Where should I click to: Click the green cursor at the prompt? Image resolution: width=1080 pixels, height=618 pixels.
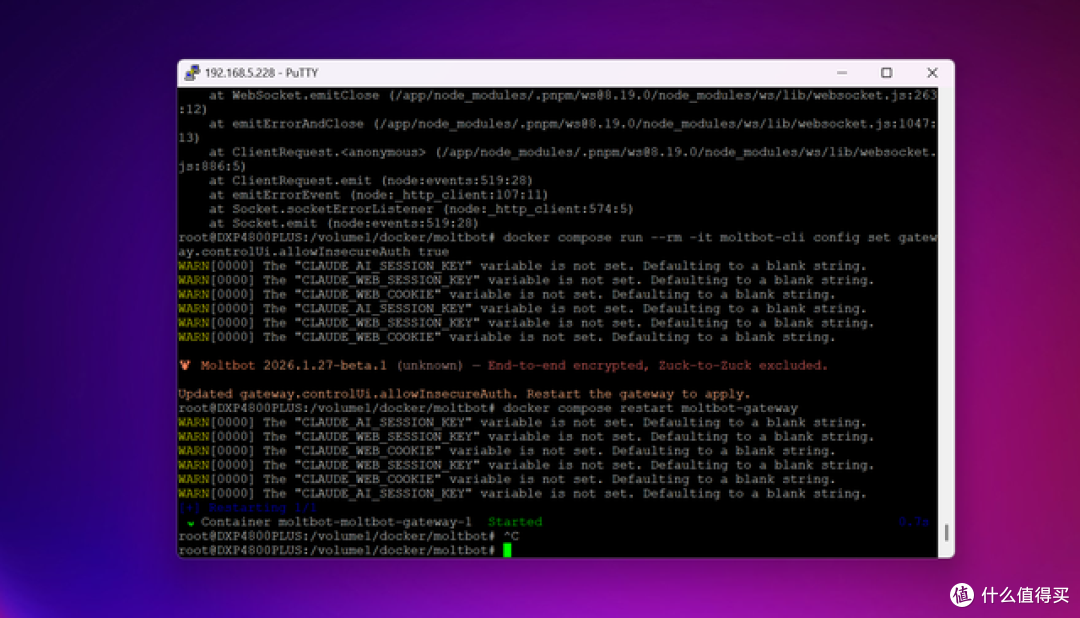[507, 550]
